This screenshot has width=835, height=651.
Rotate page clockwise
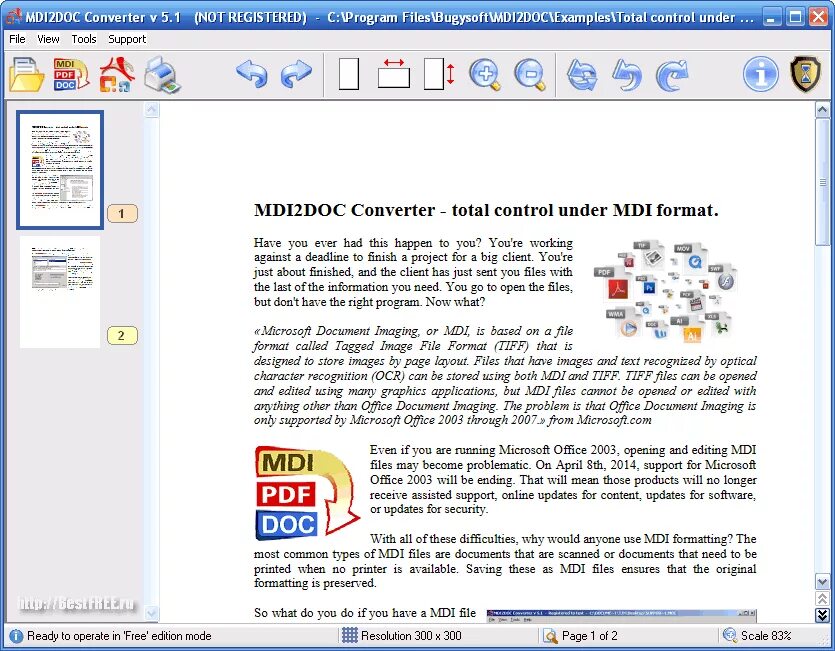click(672, 75)
